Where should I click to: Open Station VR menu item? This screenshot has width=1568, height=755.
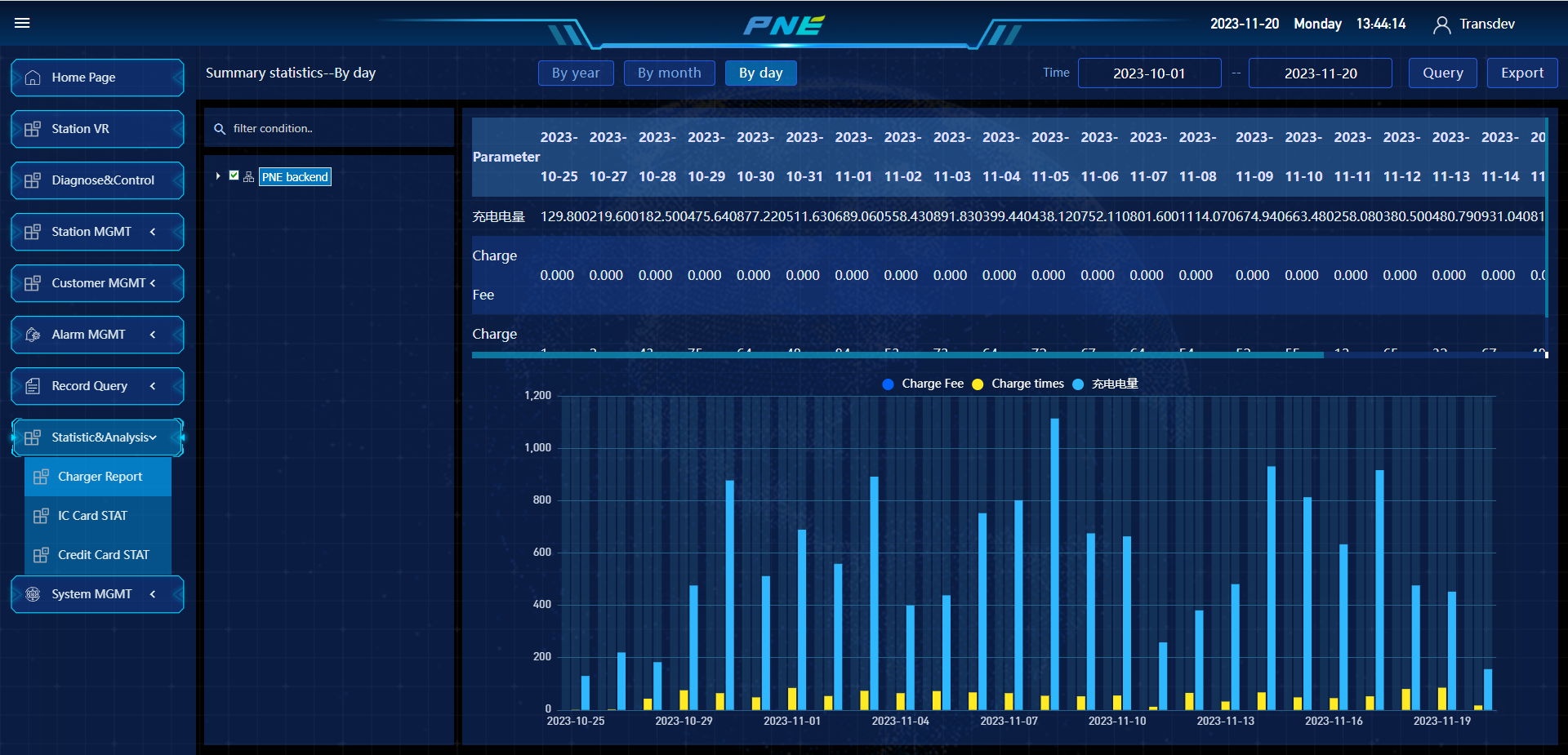97,129
